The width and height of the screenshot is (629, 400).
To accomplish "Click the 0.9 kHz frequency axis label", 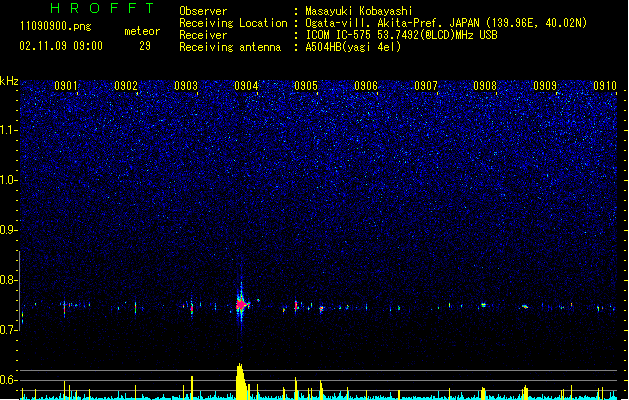I will (8, 230).
